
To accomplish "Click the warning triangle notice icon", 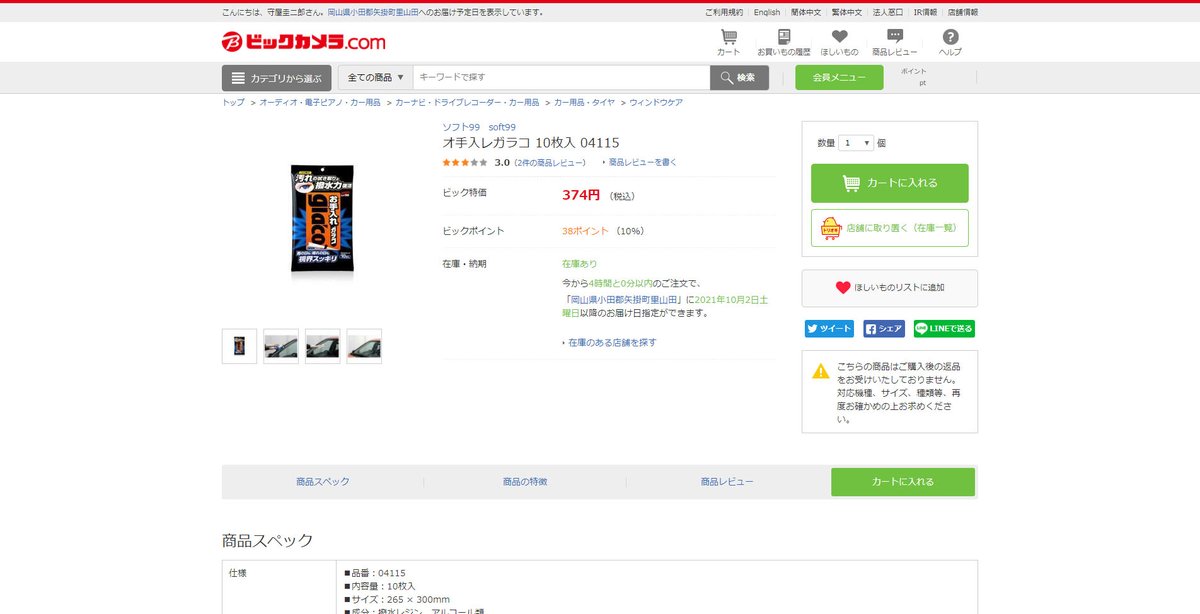I will pos(821,371).
